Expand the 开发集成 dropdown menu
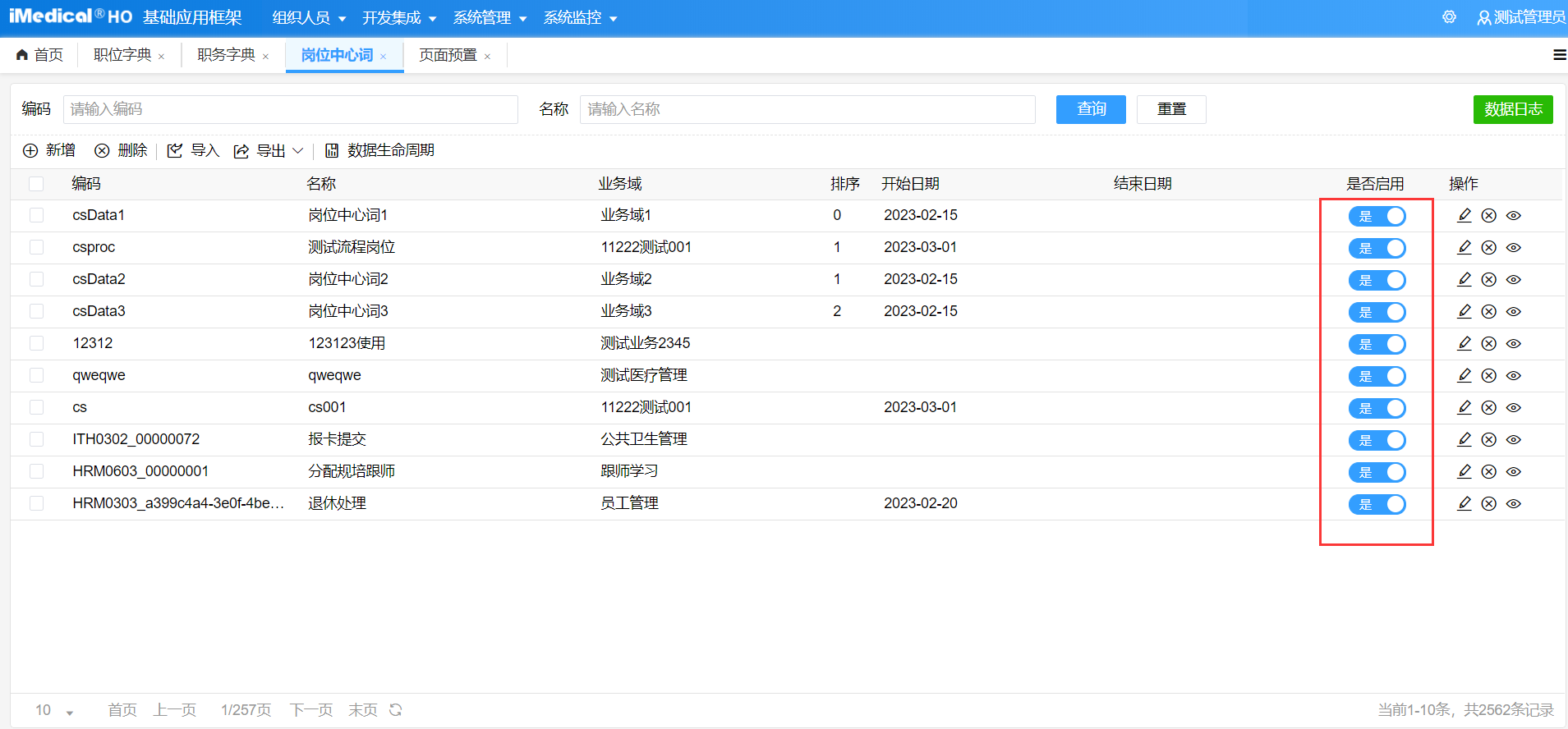Viewport: 1568px width, 729px height. [399, 17]
